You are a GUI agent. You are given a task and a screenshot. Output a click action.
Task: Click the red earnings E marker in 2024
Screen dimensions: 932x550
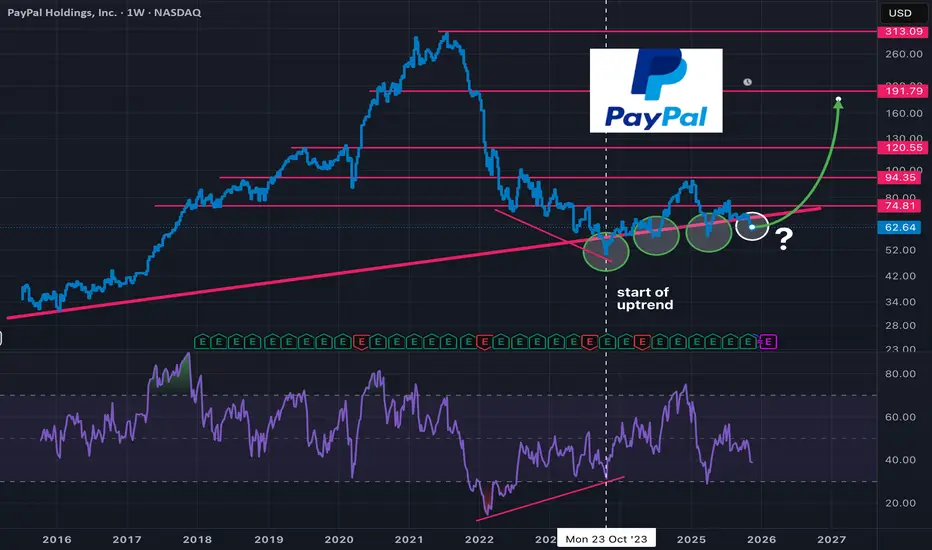641,342
